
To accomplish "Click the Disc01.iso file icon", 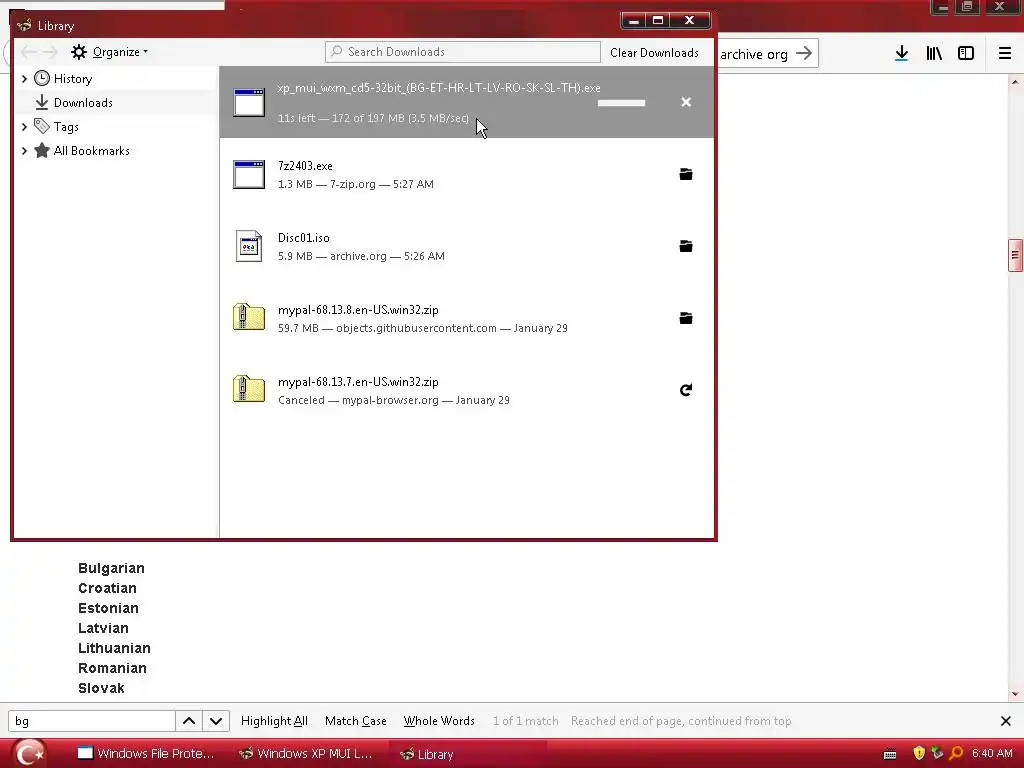I will coord(249,246).
